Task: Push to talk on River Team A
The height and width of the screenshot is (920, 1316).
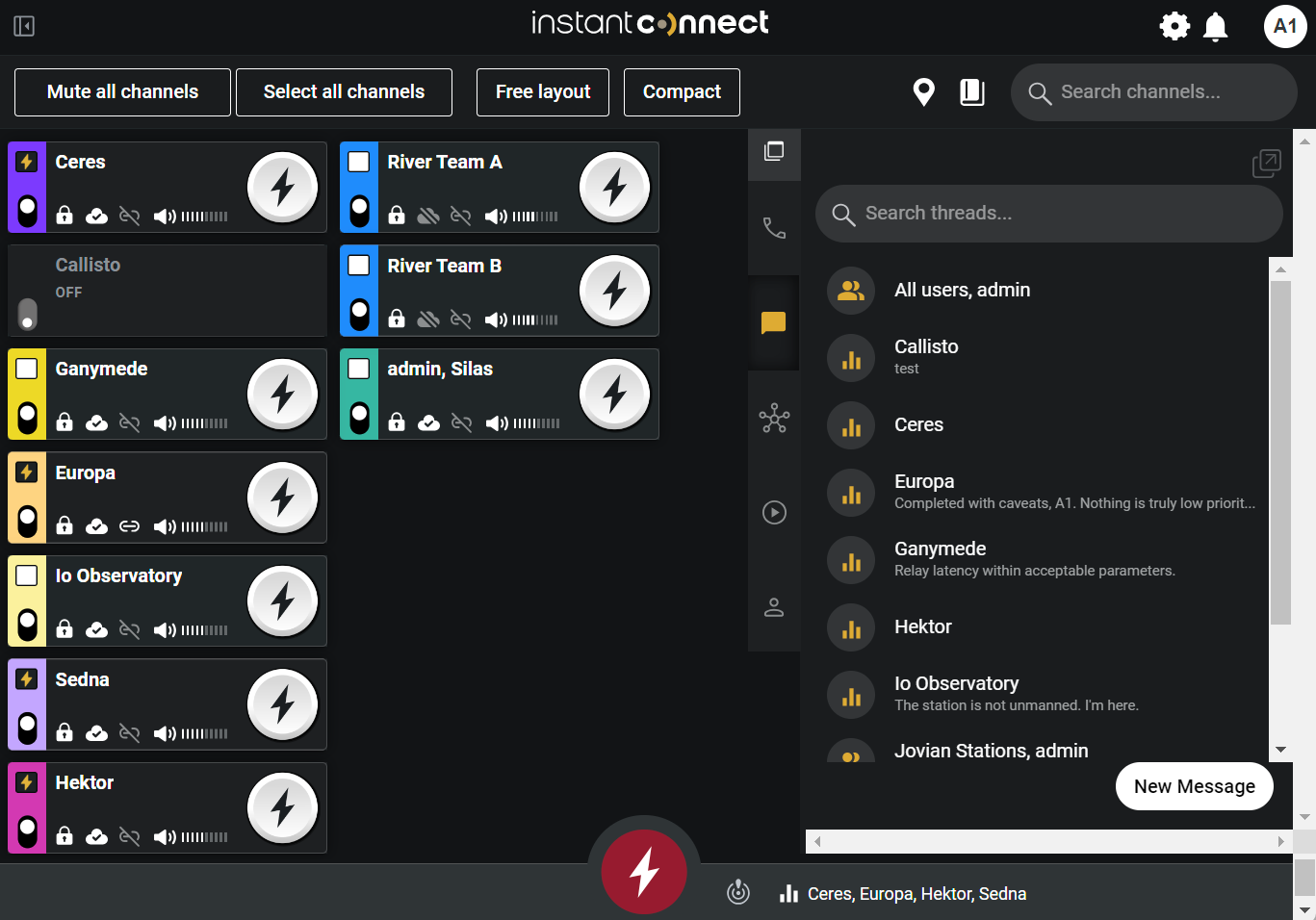Action: click(x=615, y=188)
